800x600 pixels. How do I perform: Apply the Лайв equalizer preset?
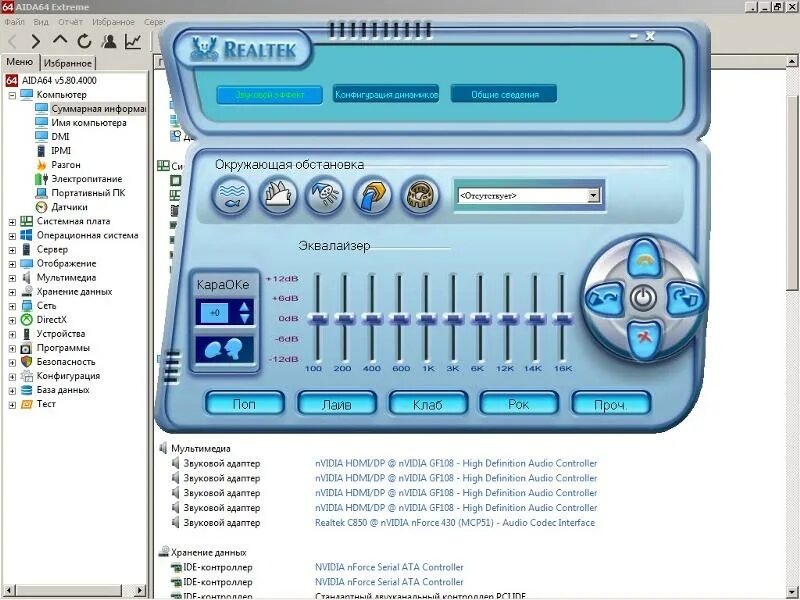pos(337,404)
